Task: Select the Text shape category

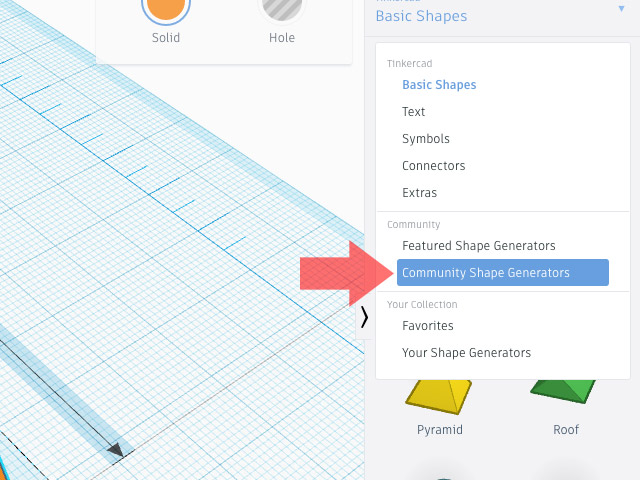Action: (413, 112)
